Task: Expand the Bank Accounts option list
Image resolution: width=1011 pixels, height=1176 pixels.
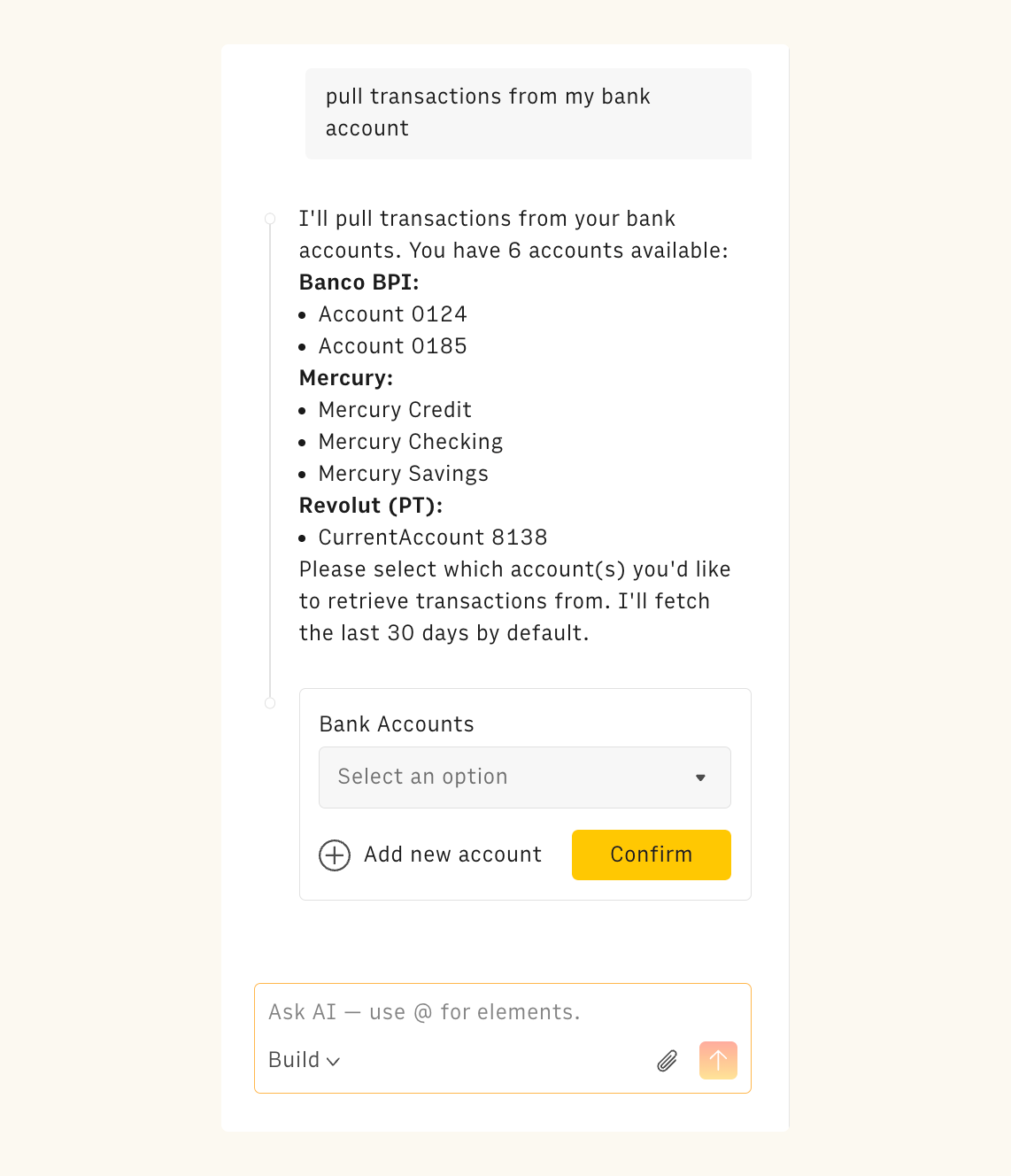Action: pyautogui.click(x=524, y=777)
